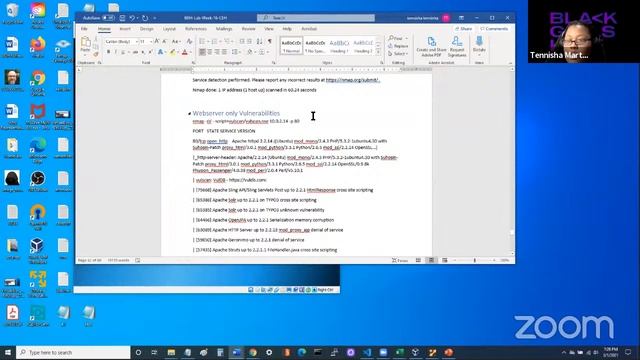The image size is (640, 360).
Task: Select Focus mode in Word status bar
Action: [x=400, y=260]
